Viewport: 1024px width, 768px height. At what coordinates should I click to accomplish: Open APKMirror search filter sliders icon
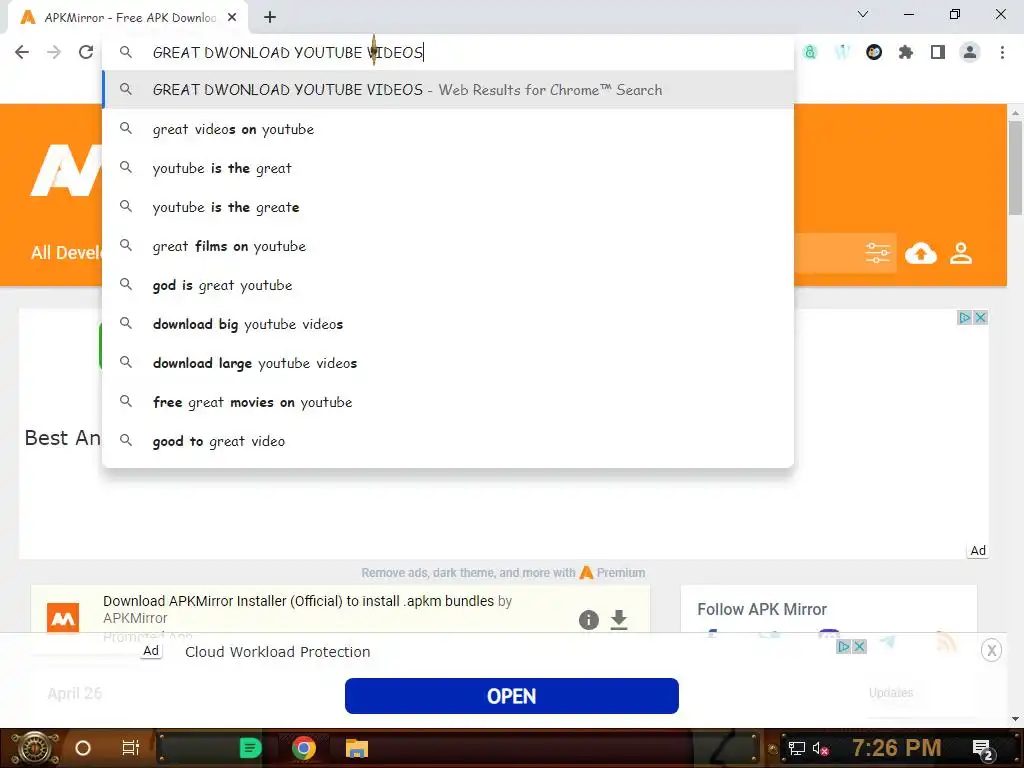click(x=877, y=253)
